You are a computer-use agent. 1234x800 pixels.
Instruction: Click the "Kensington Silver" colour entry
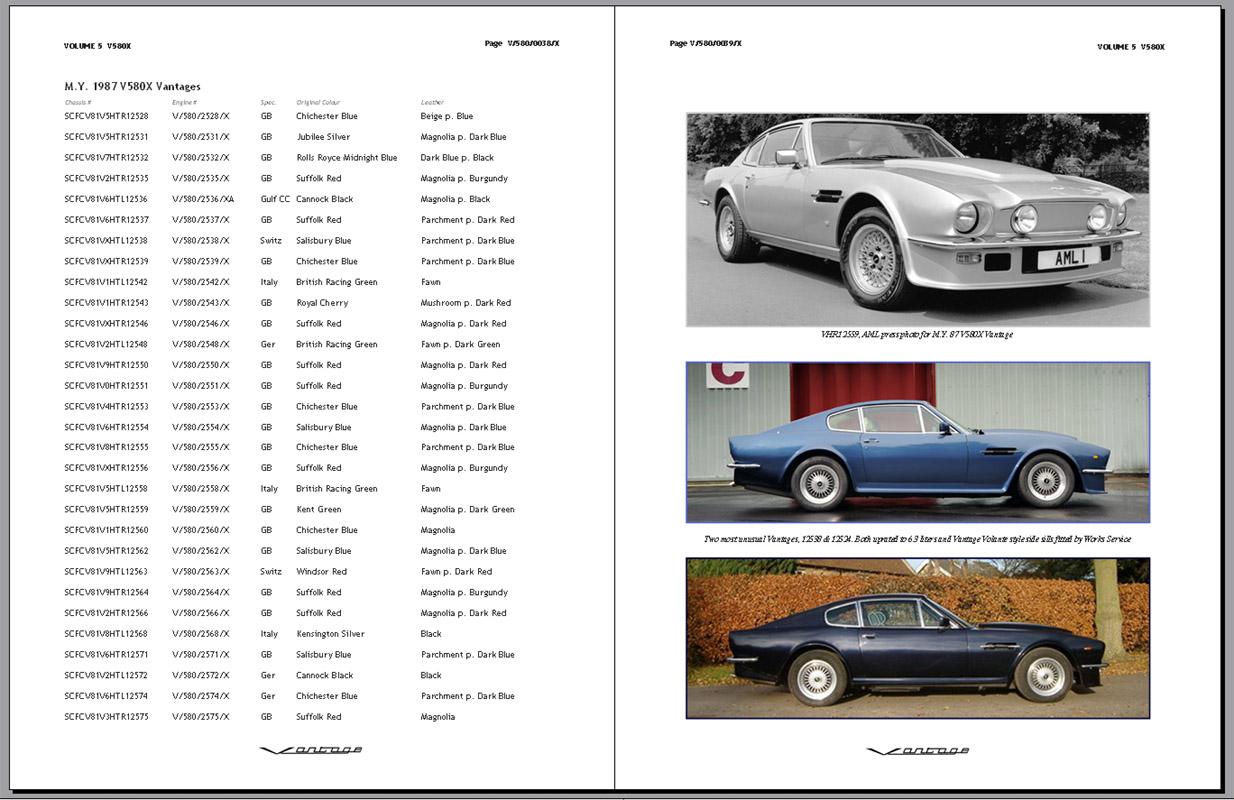[x=330, y=634]
